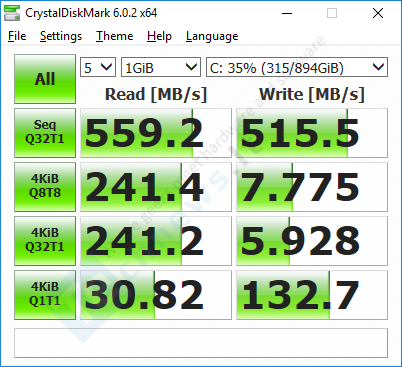Screen dimensions: 402x367
Task: Open the Settings menu
Action: [61, 36]
